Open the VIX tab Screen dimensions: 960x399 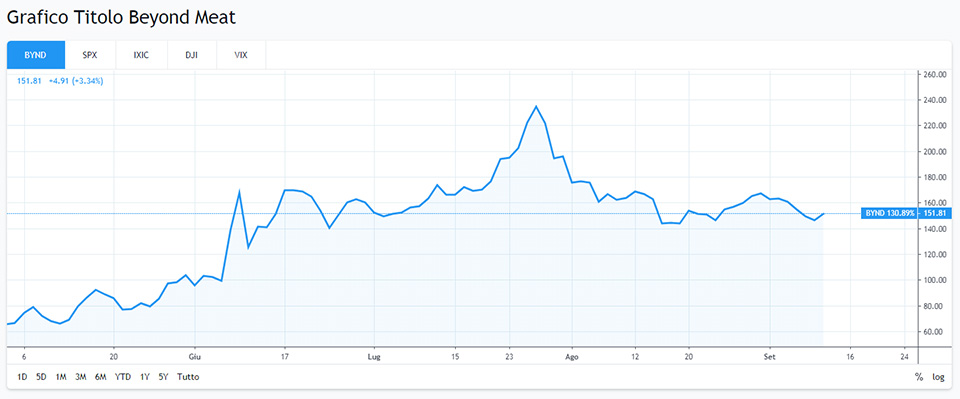(x=241, y=54)
